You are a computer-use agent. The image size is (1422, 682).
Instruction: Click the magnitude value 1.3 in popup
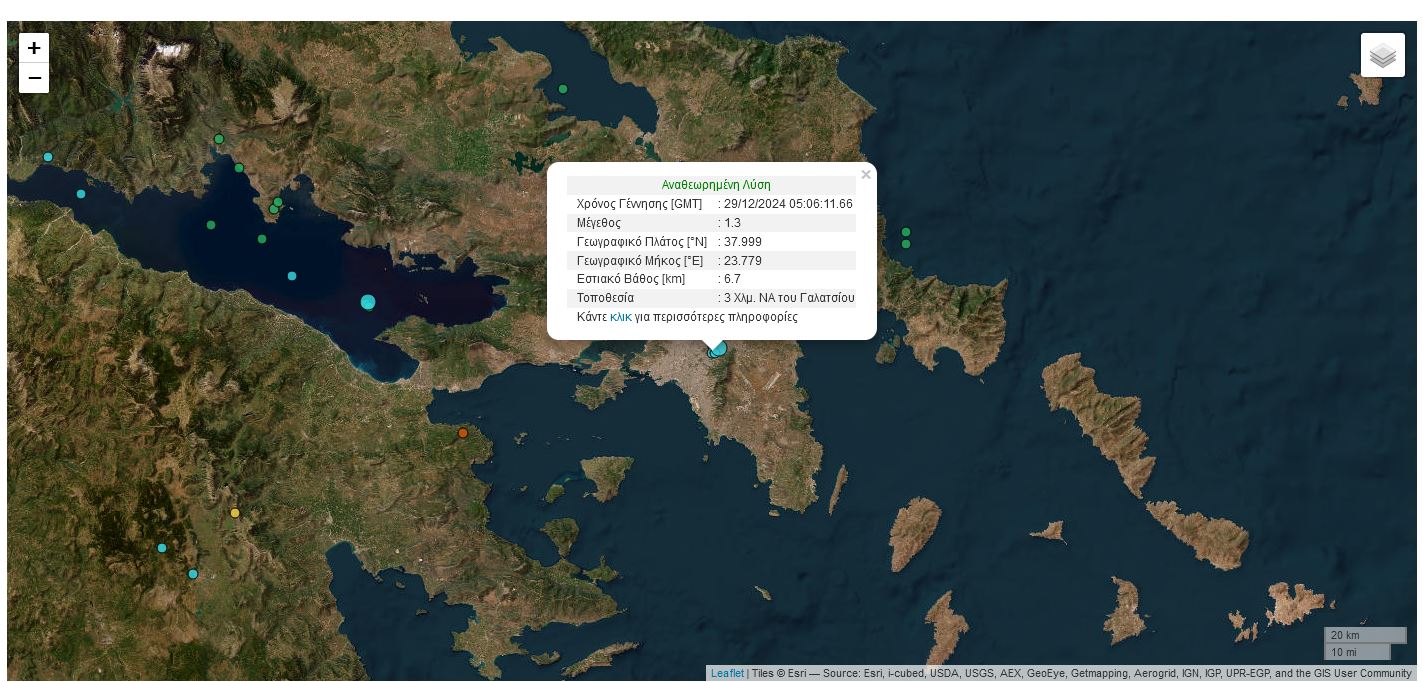732,223
